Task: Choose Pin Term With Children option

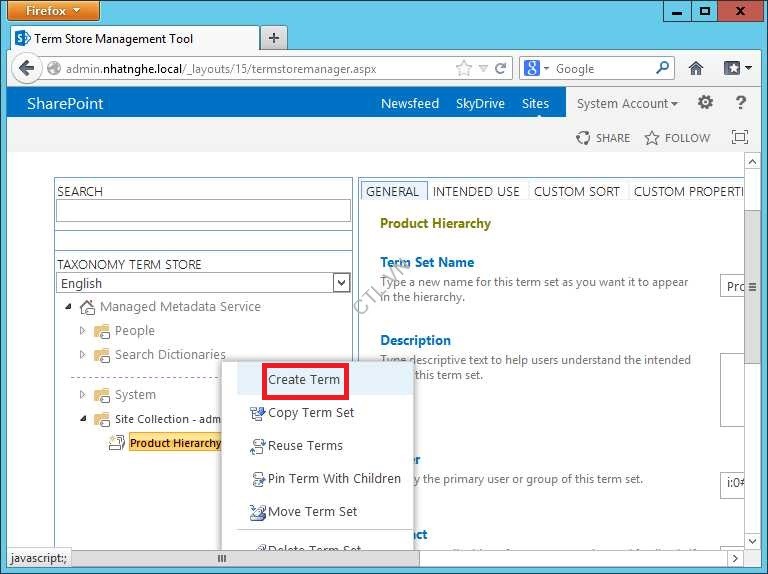Action: pyautogui.click(x=334, y=478)
